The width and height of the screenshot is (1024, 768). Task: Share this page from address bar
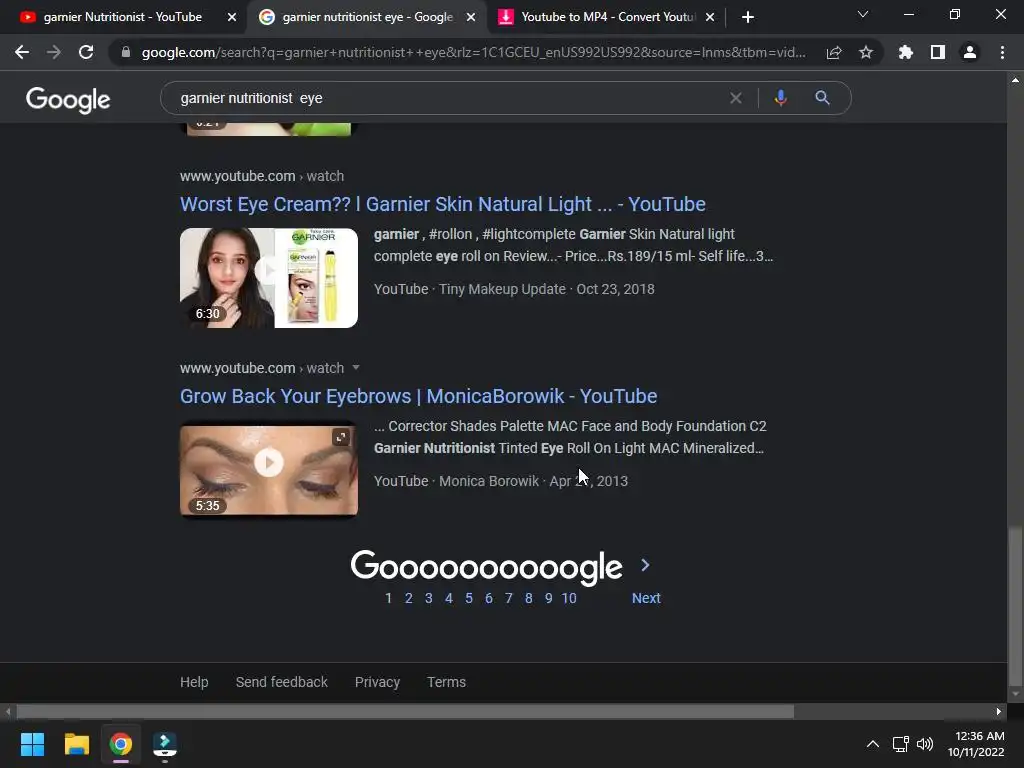(x=834, y=52)
